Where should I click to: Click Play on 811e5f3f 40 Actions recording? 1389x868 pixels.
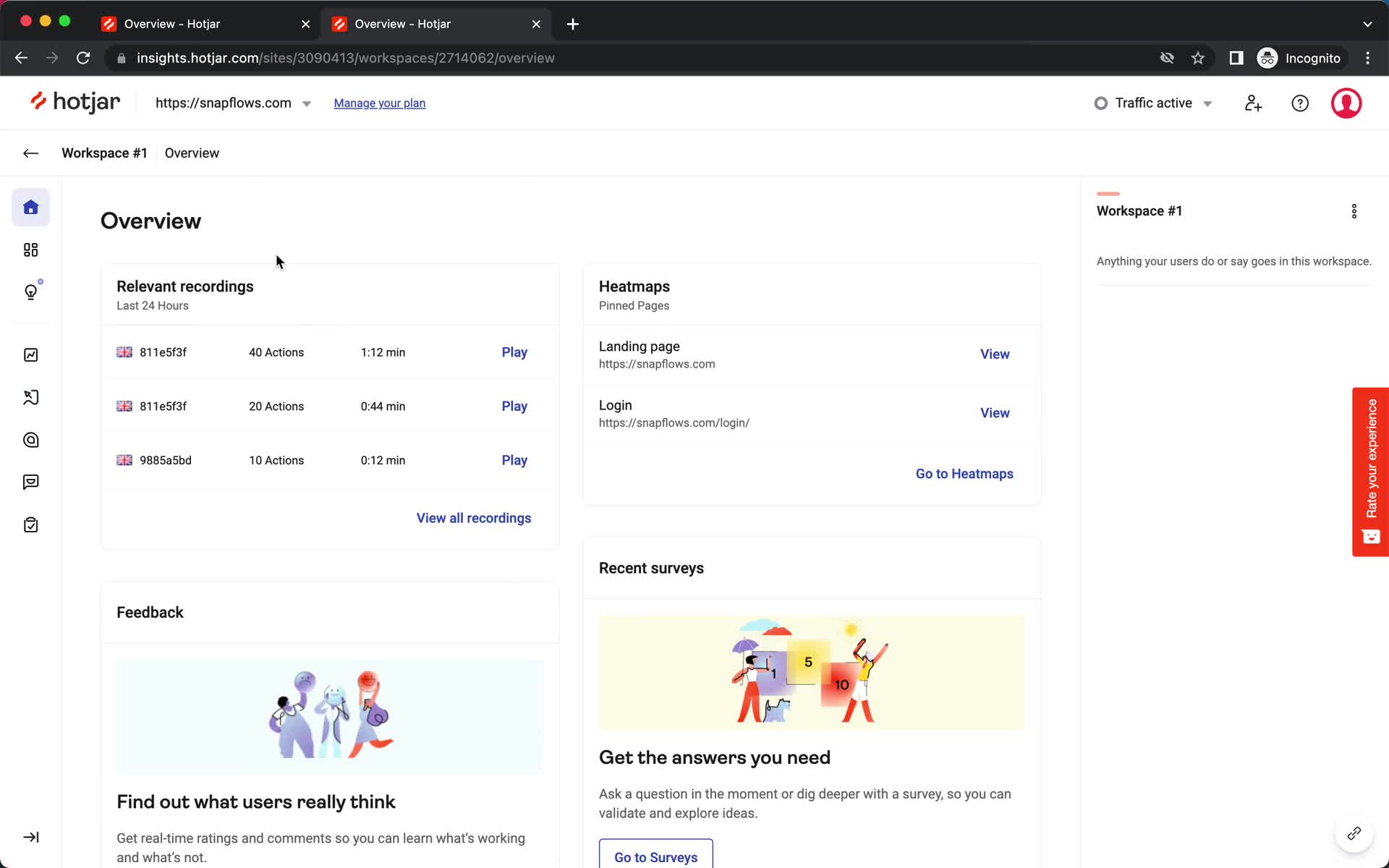pos(514,352)
